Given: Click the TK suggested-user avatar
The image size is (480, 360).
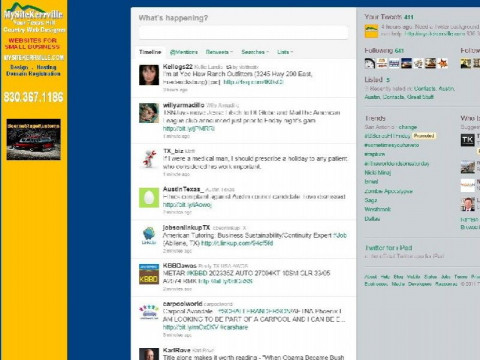Looking at the screenshot, I should pyautogui.click(x=468, y=140).
